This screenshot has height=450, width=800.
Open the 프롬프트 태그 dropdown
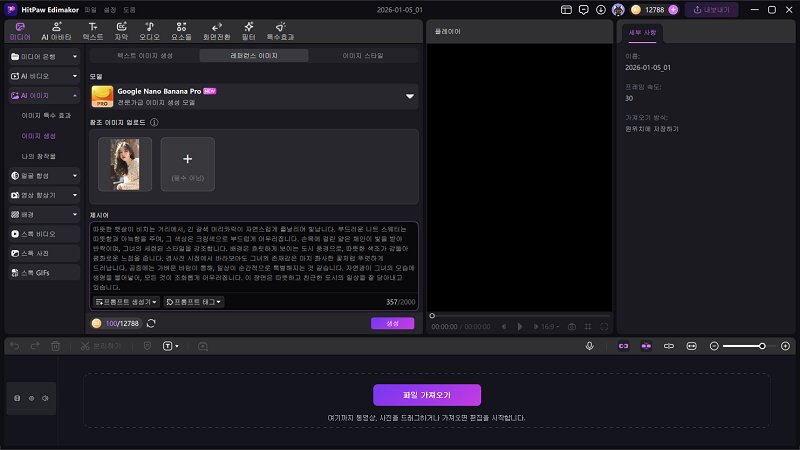193,302
